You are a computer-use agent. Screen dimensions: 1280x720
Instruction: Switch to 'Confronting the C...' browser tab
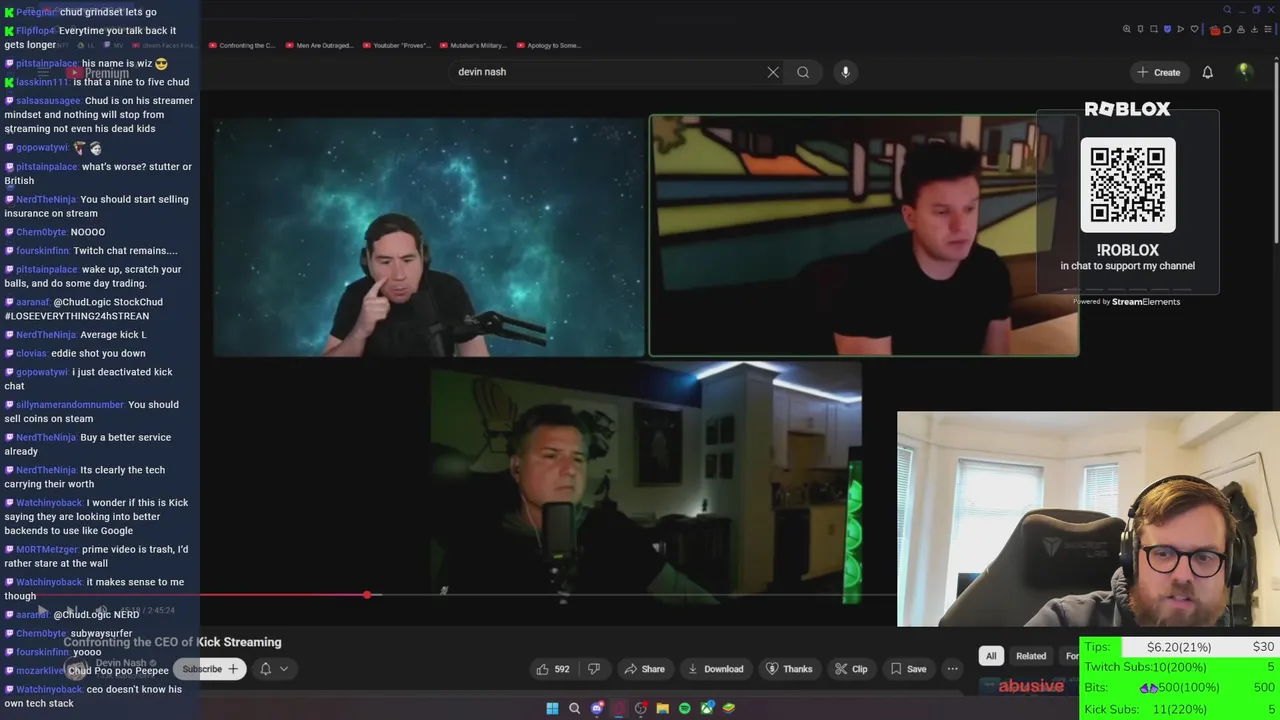click(242, 45)
